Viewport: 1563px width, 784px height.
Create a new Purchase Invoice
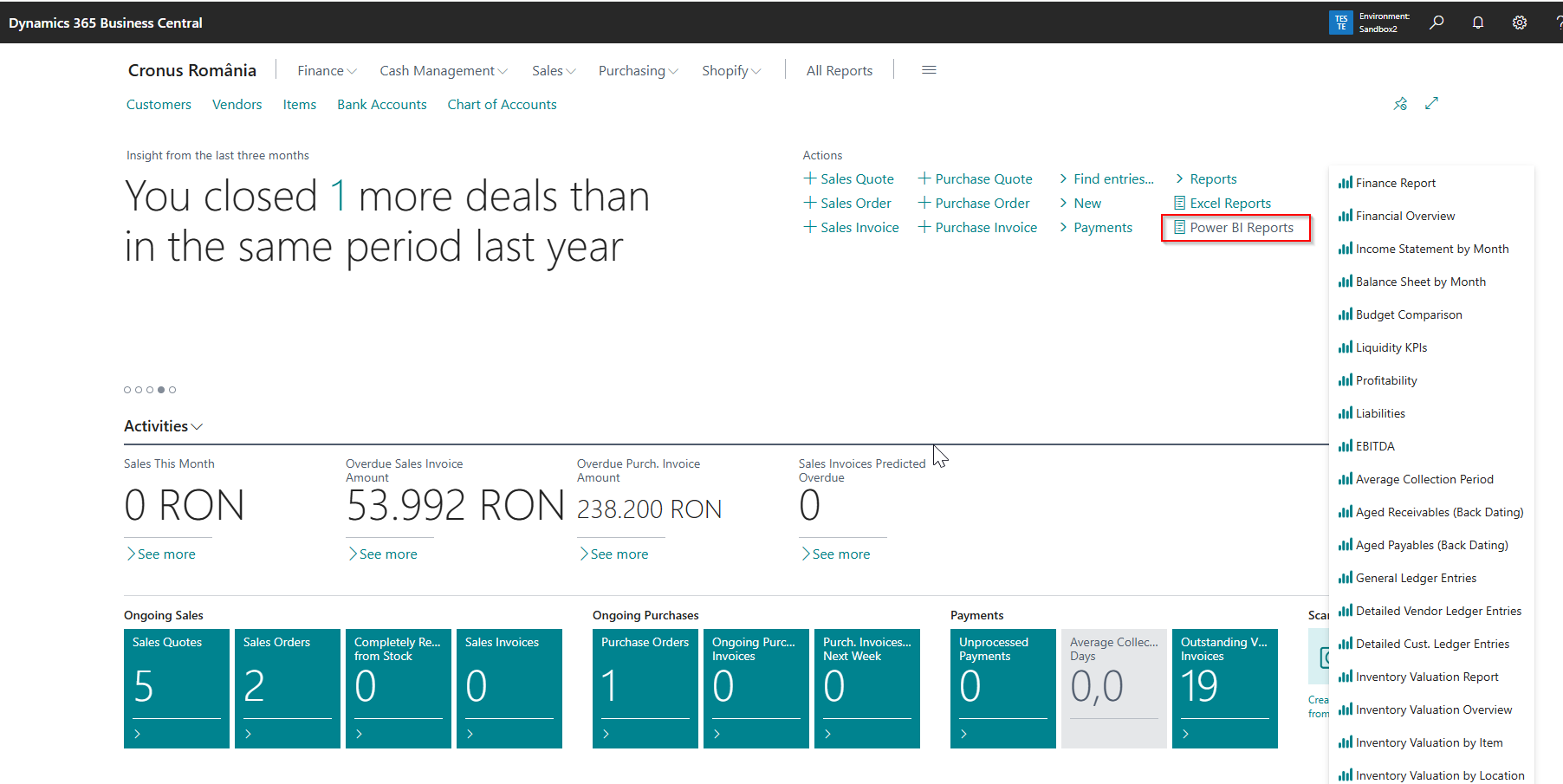coord(978,227)
